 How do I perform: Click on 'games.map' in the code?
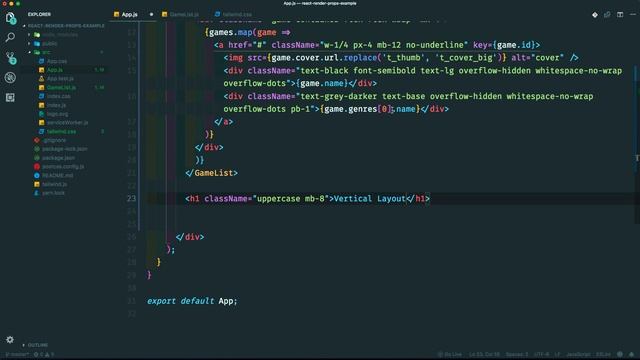point(230,32)
